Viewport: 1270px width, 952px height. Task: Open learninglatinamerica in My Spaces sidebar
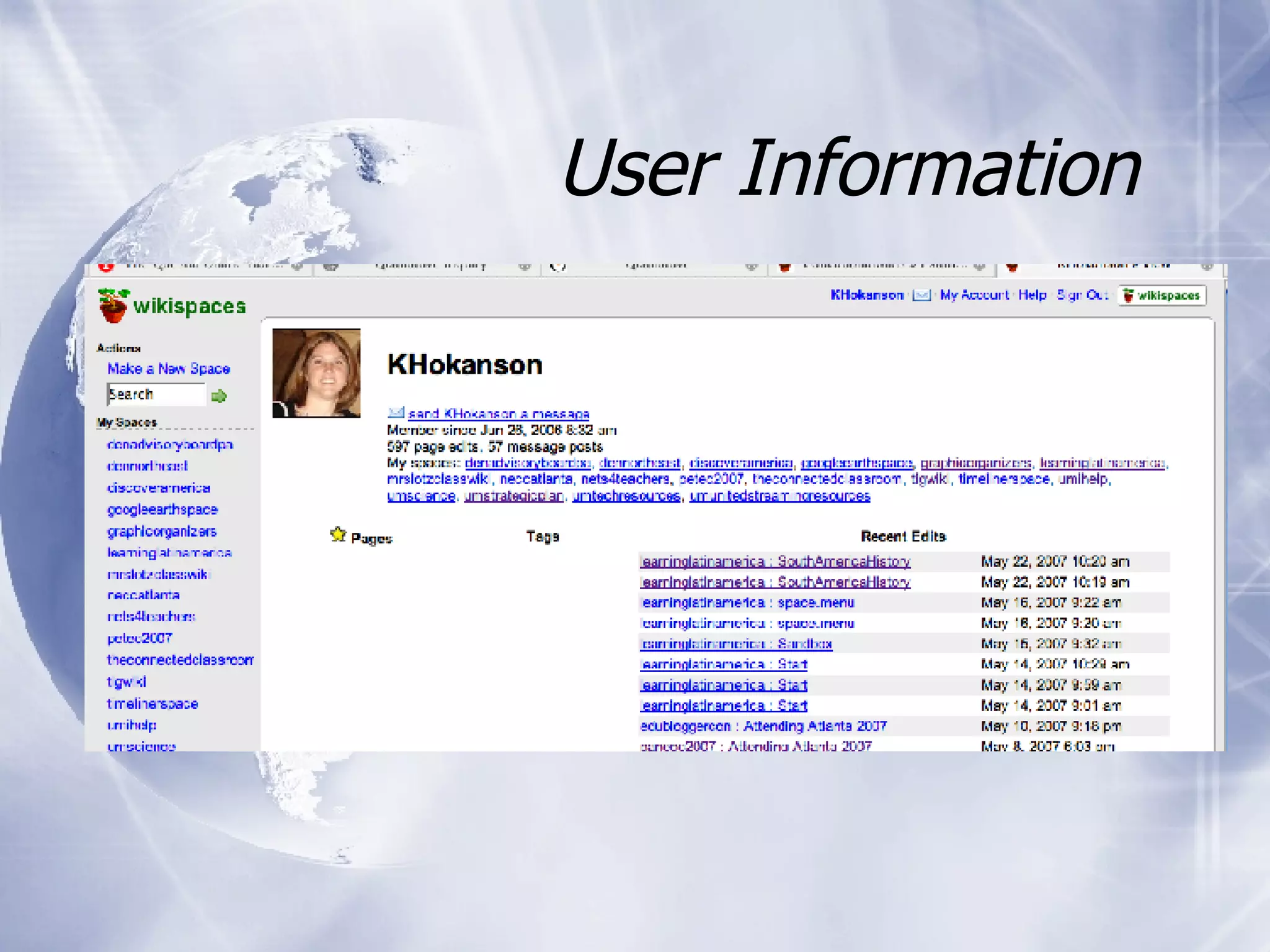pyautogui.click(x=169, y=553)
